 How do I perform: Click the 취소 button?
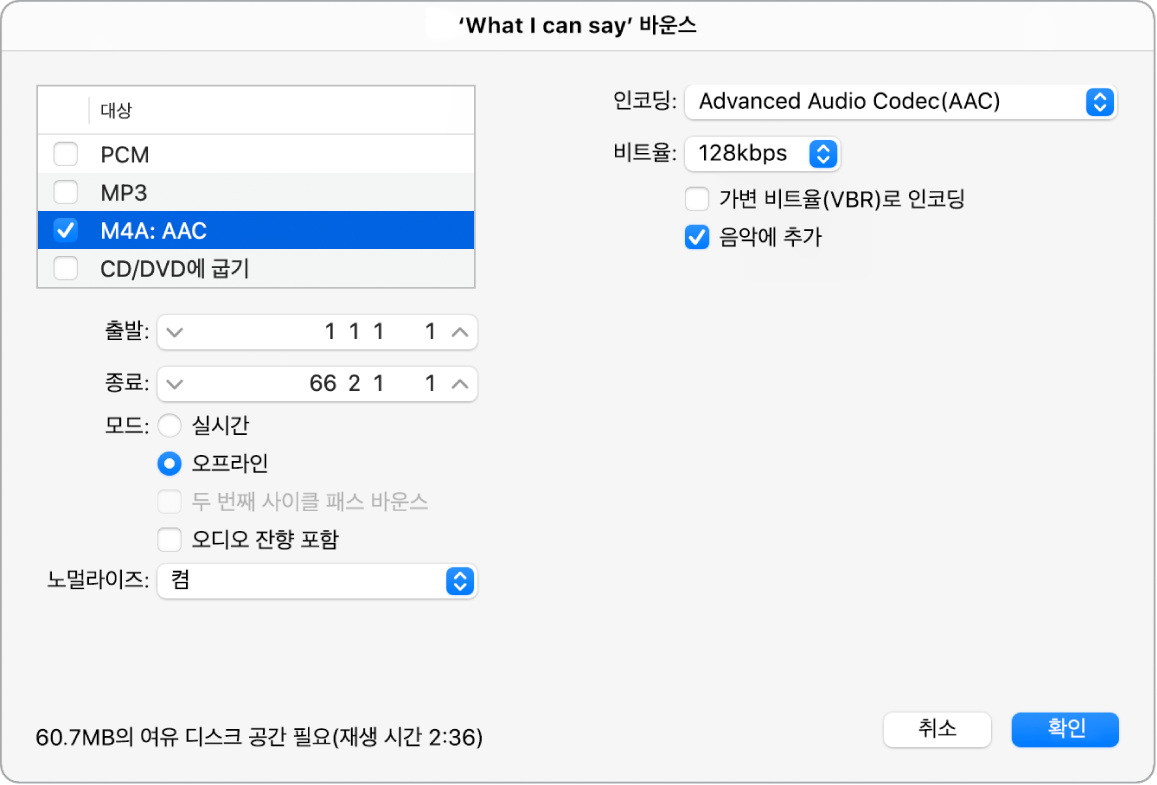click(x=936, y=729)
